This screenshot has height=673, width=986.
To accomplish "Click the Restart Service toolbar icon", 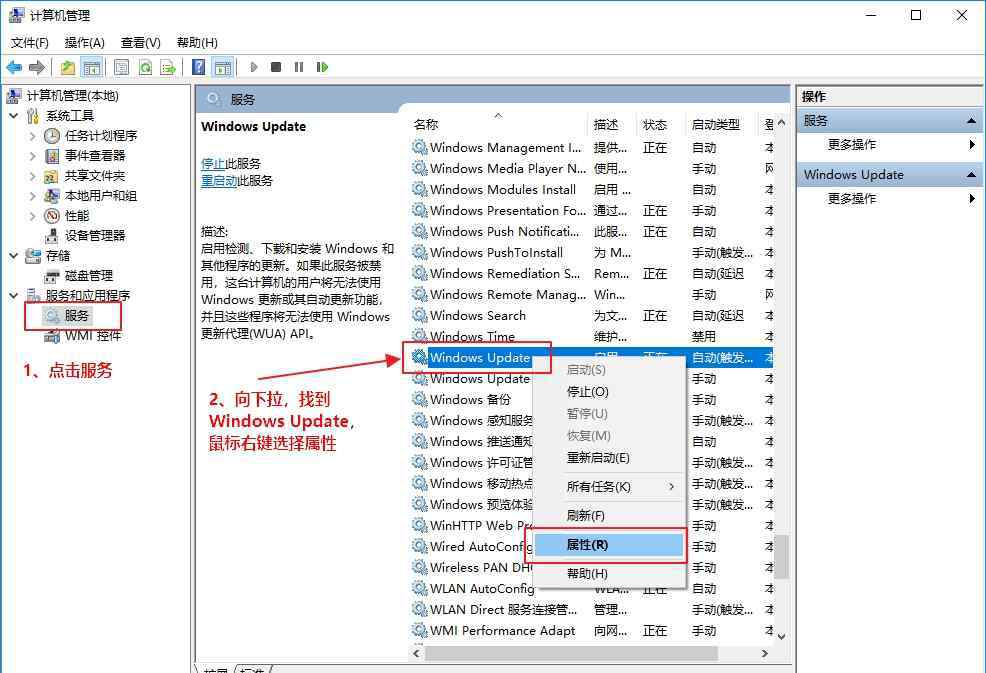I will pyautogui.click(x=322, y=67).
